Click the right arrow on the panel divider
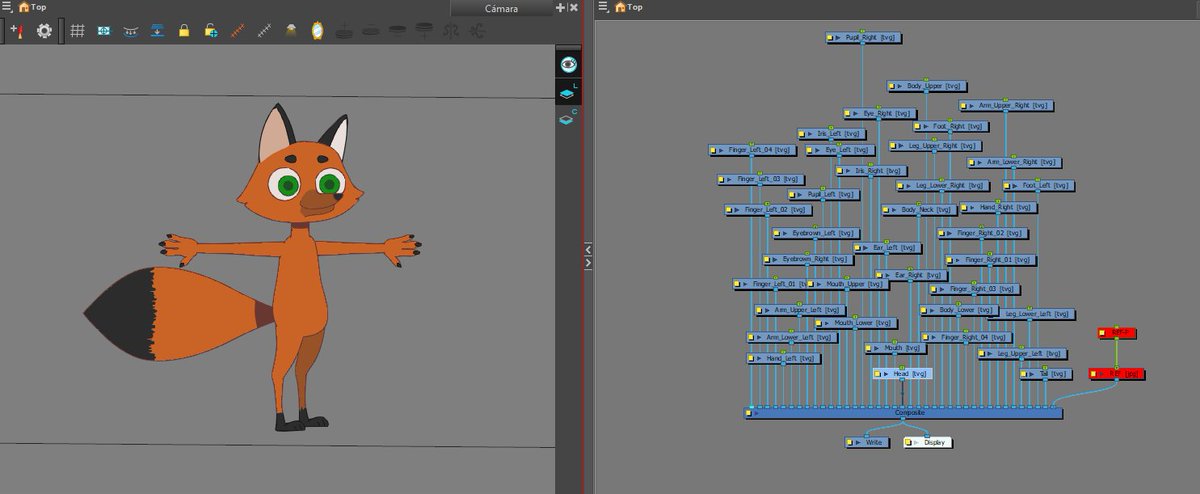1200x494 pixels. (588, 263)
